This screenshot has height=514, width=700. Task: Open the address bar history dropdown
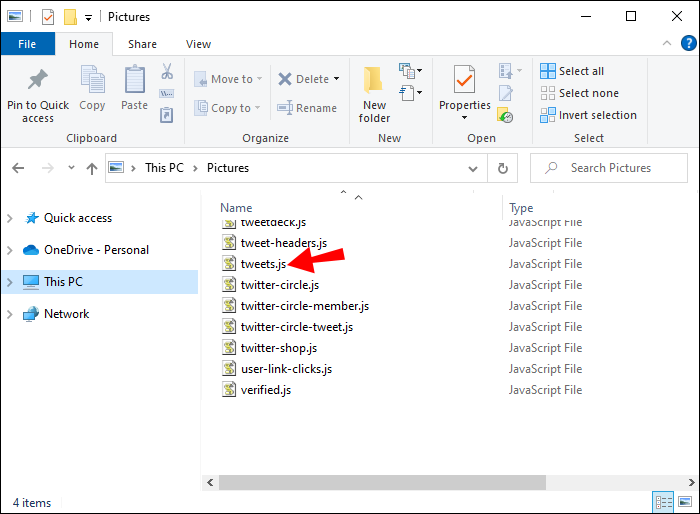[478, 168]
